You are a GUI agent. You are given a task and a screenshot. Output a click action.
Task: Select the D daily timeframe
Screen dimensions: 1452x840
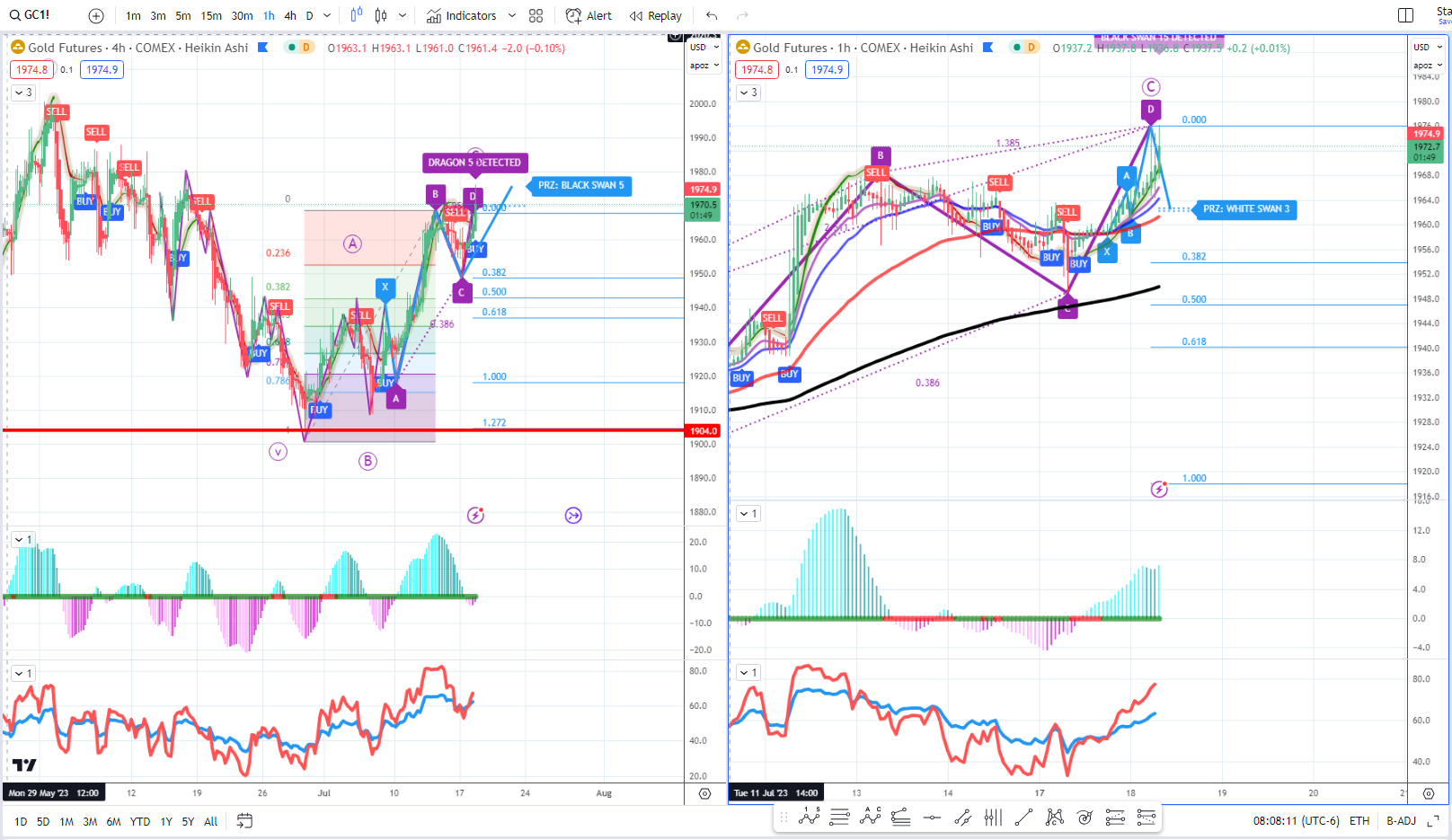point(310,15)
